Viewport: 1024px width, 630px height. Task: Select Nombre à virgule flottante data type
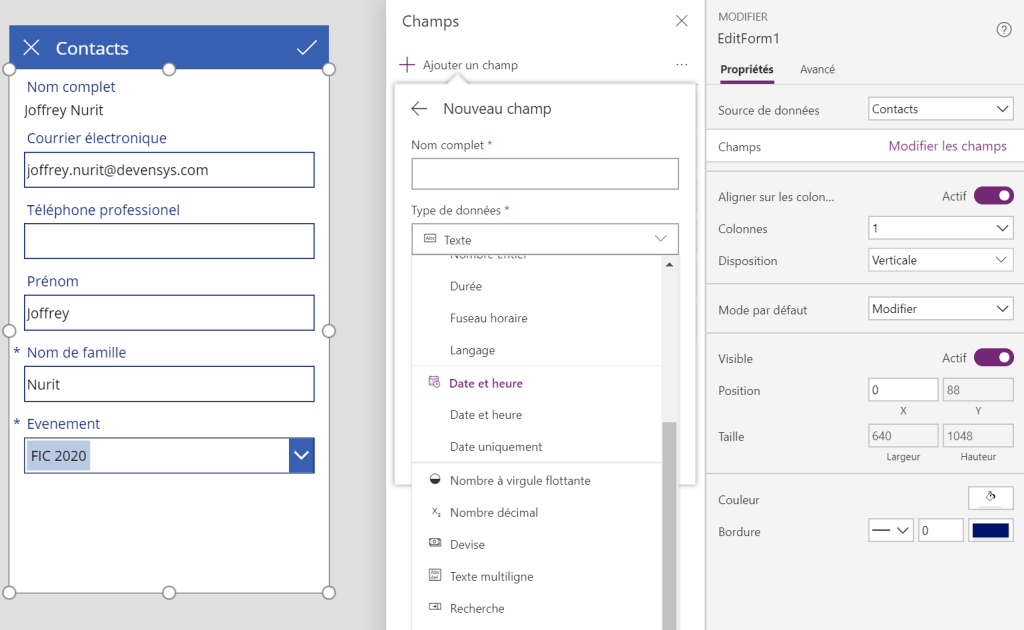pyautogui.click(x=519, y=481)
